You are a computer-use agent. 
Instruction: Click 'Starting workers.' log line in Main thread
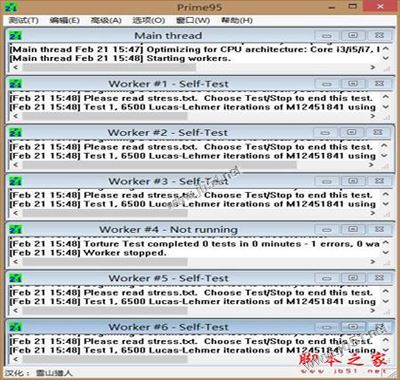pos(120,58)
